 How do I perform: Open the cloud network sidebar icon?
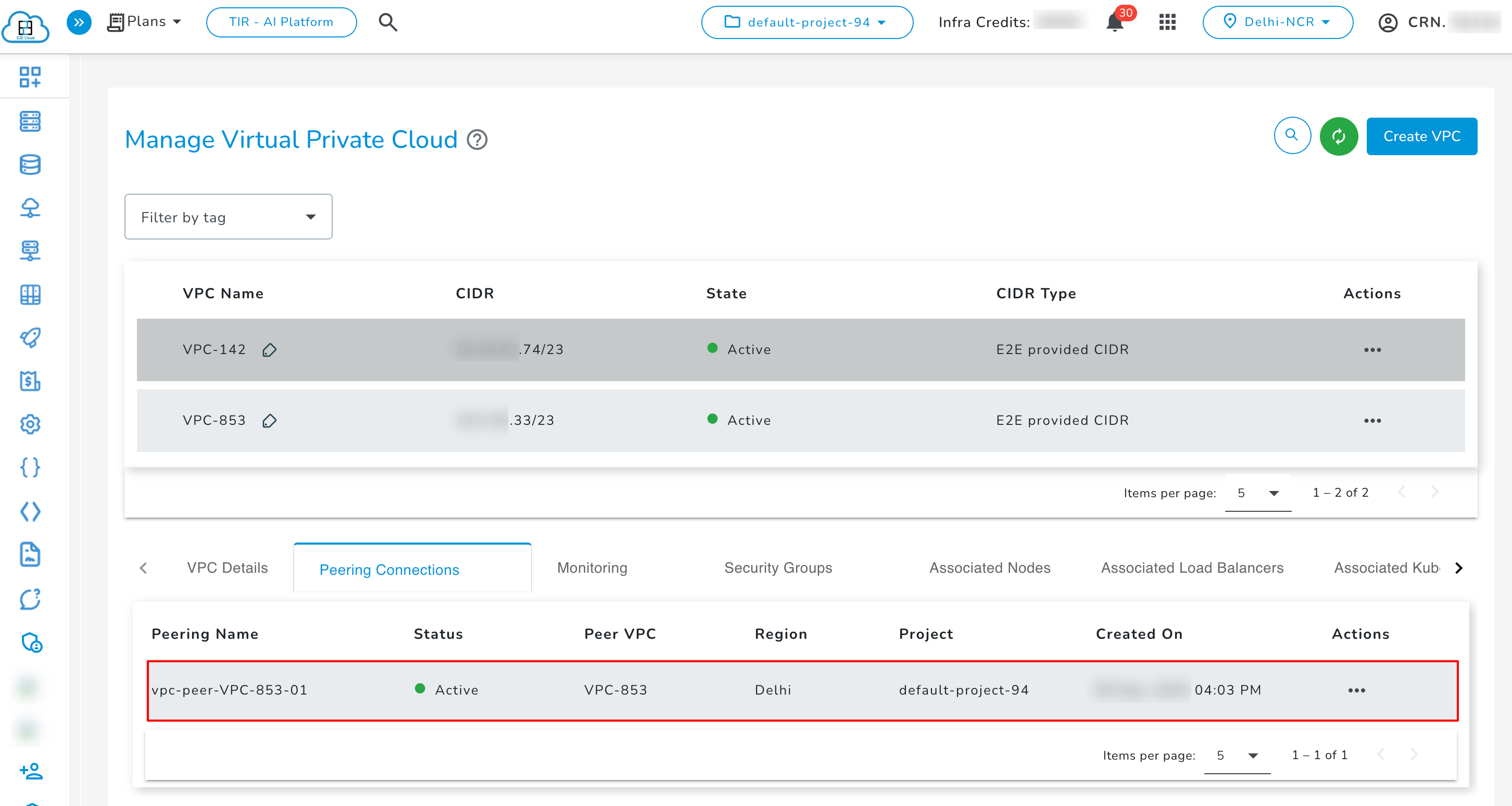pos(30,208)
